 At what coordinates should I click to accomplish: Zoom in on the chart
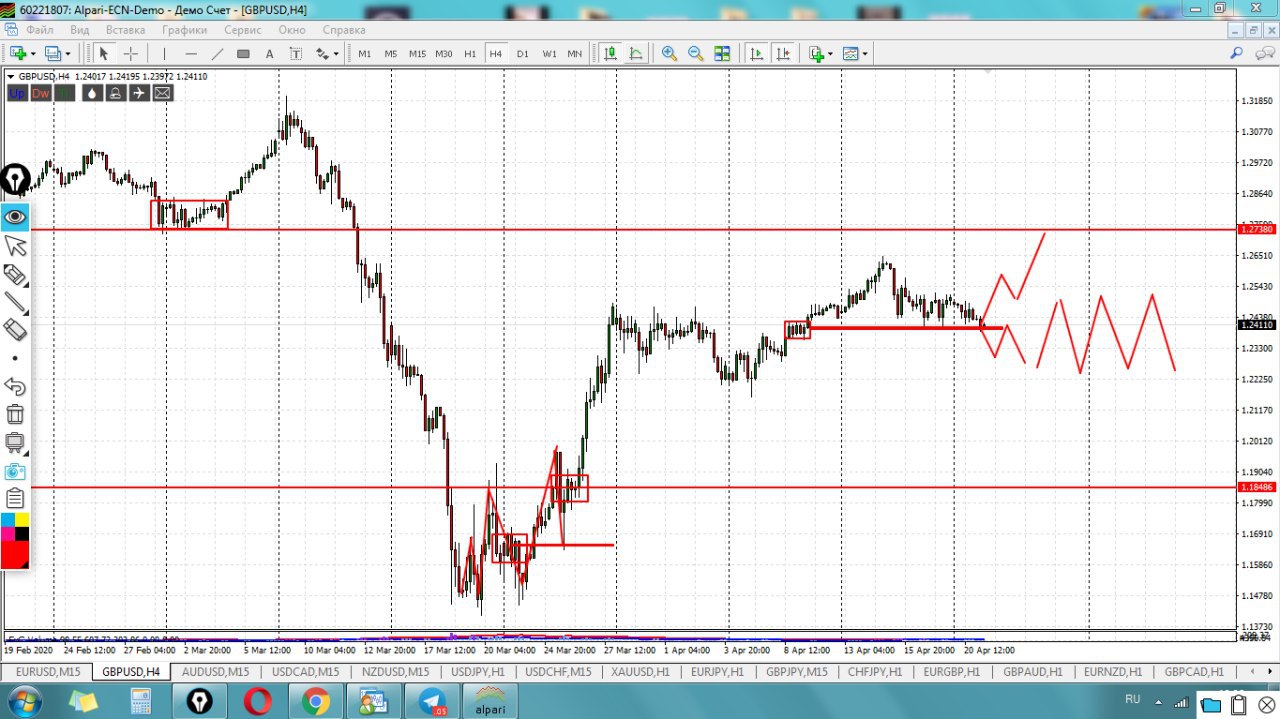coord(669,54)
